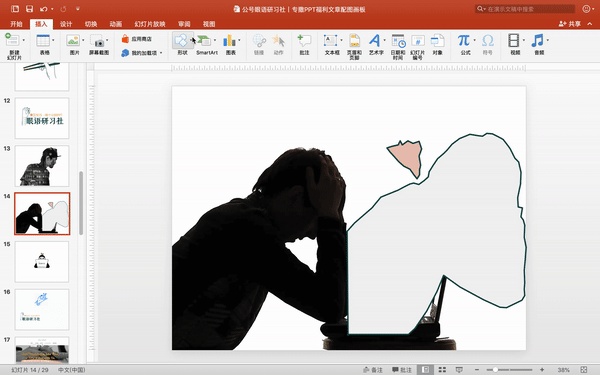
Task: Save the presentation using the disk icon
Action: click(29, 8)
